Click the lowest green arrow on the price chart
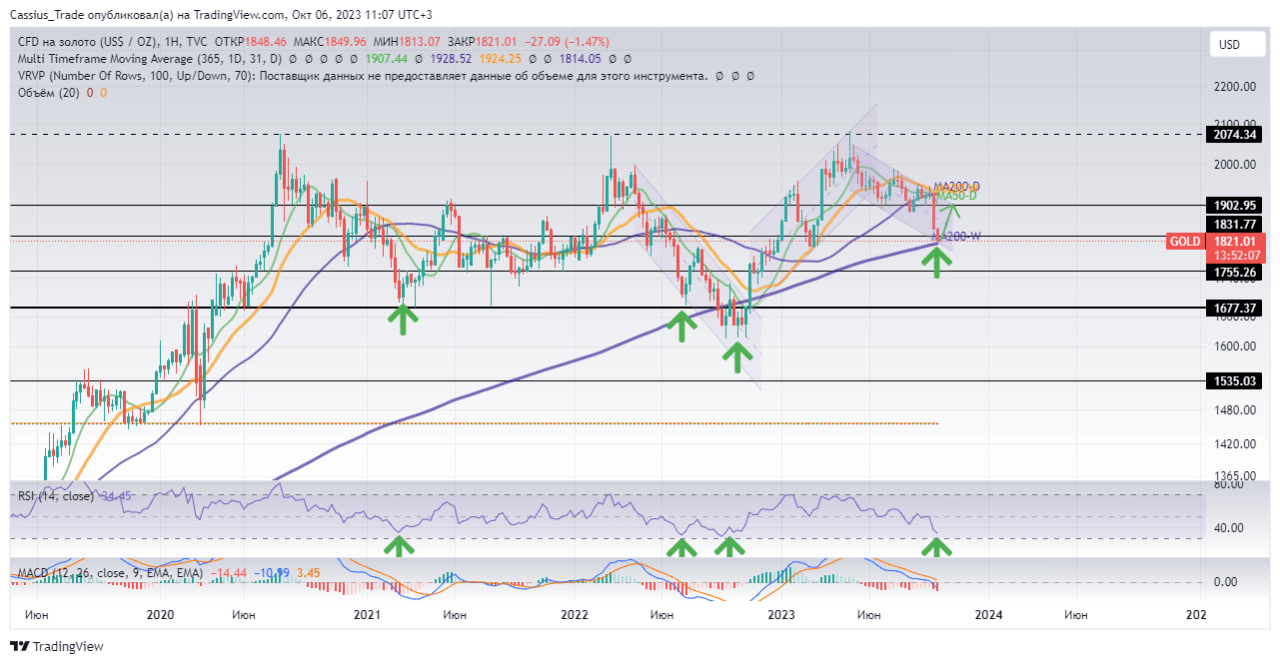 [737, 356]
